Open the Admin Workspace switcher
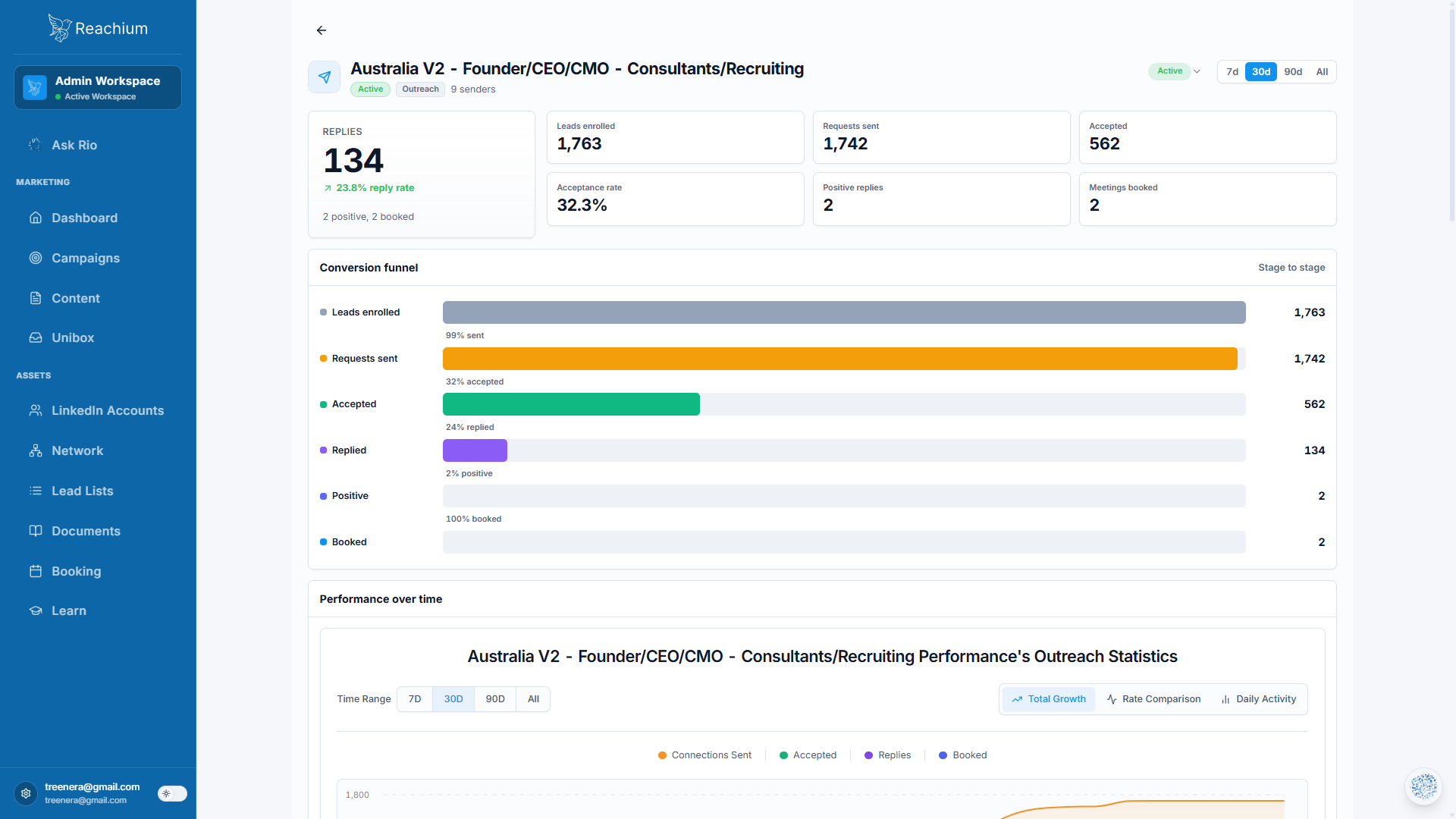This screenshot has width=1456, height=819. [x=98, y=87]
